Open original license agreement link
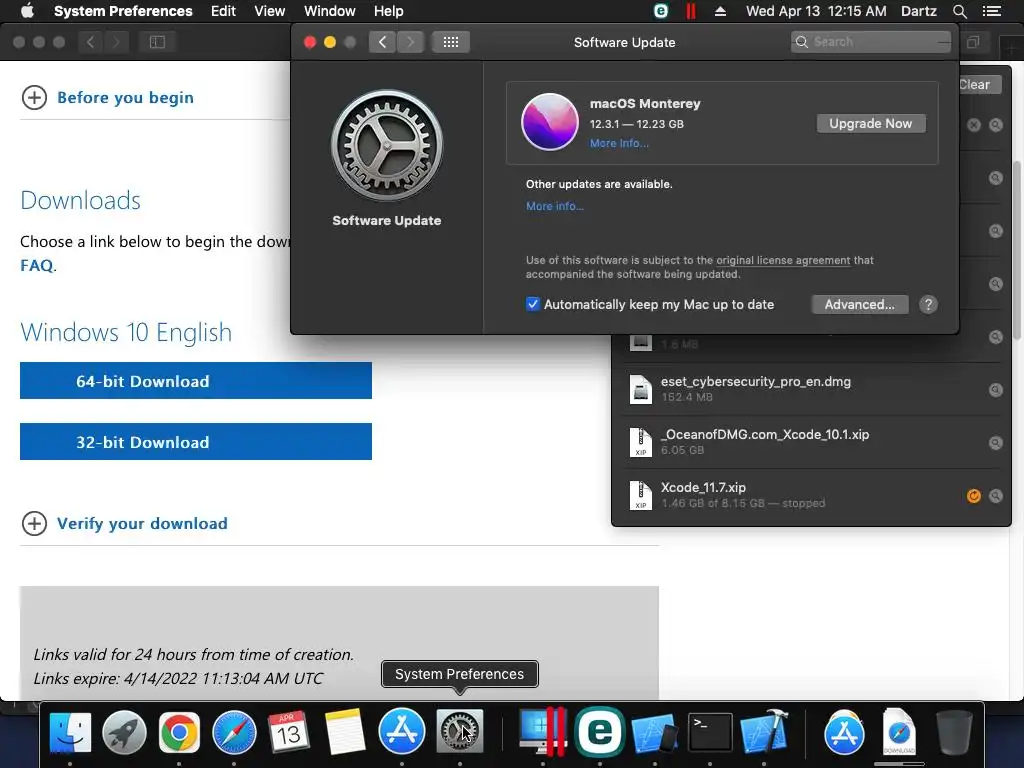 [x=783, y=260]
